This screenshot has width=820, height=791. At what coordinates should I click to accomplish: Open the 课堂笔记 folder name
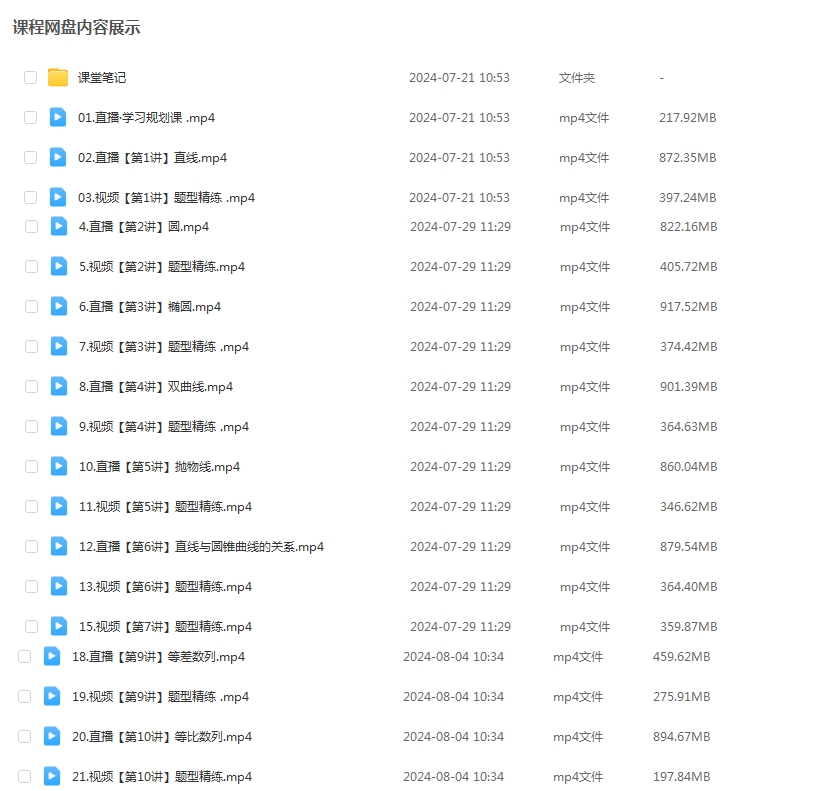[x=102, y=78]
